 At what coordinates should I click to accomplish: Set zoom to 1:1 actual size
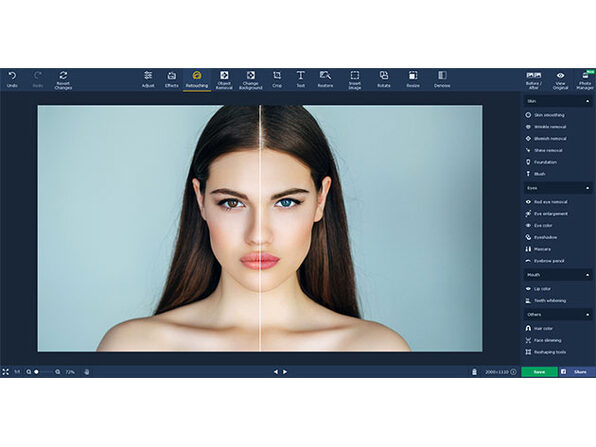point(17,372)
